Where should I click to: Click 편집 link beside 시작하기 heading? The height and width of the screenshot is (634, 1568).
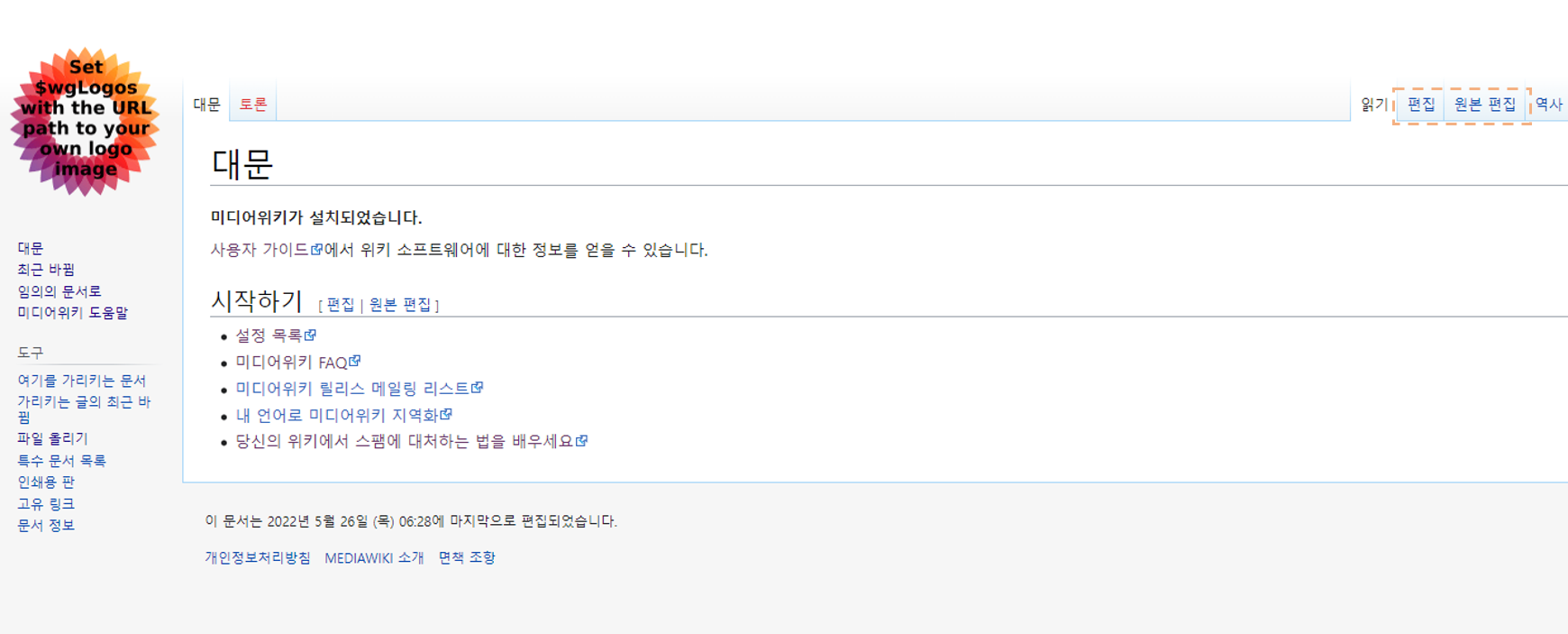click(x=341, y=305)
